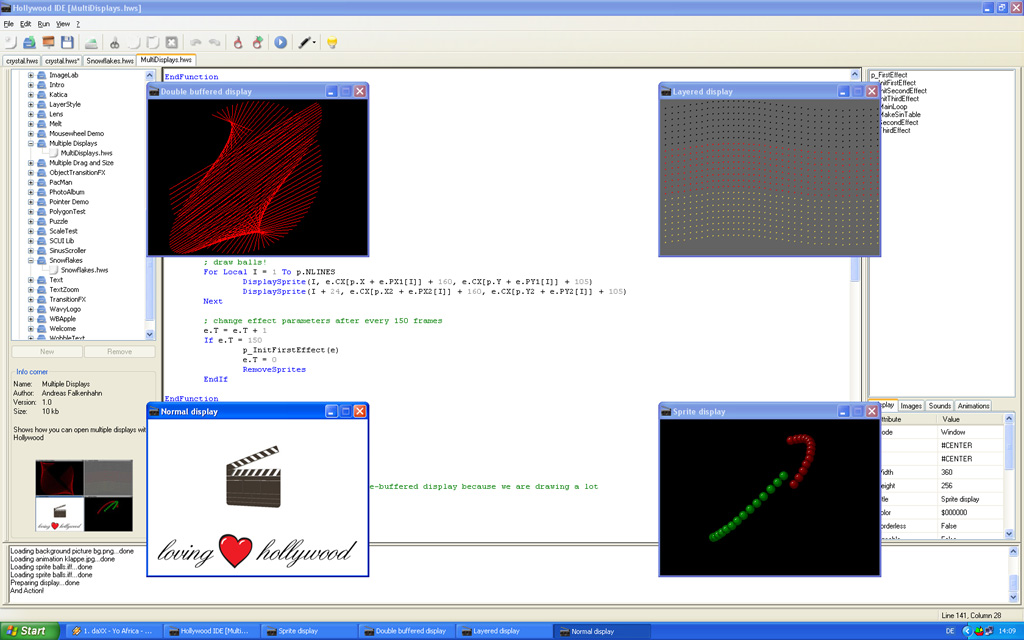Click the New file toolbar icon

[10, 42]
